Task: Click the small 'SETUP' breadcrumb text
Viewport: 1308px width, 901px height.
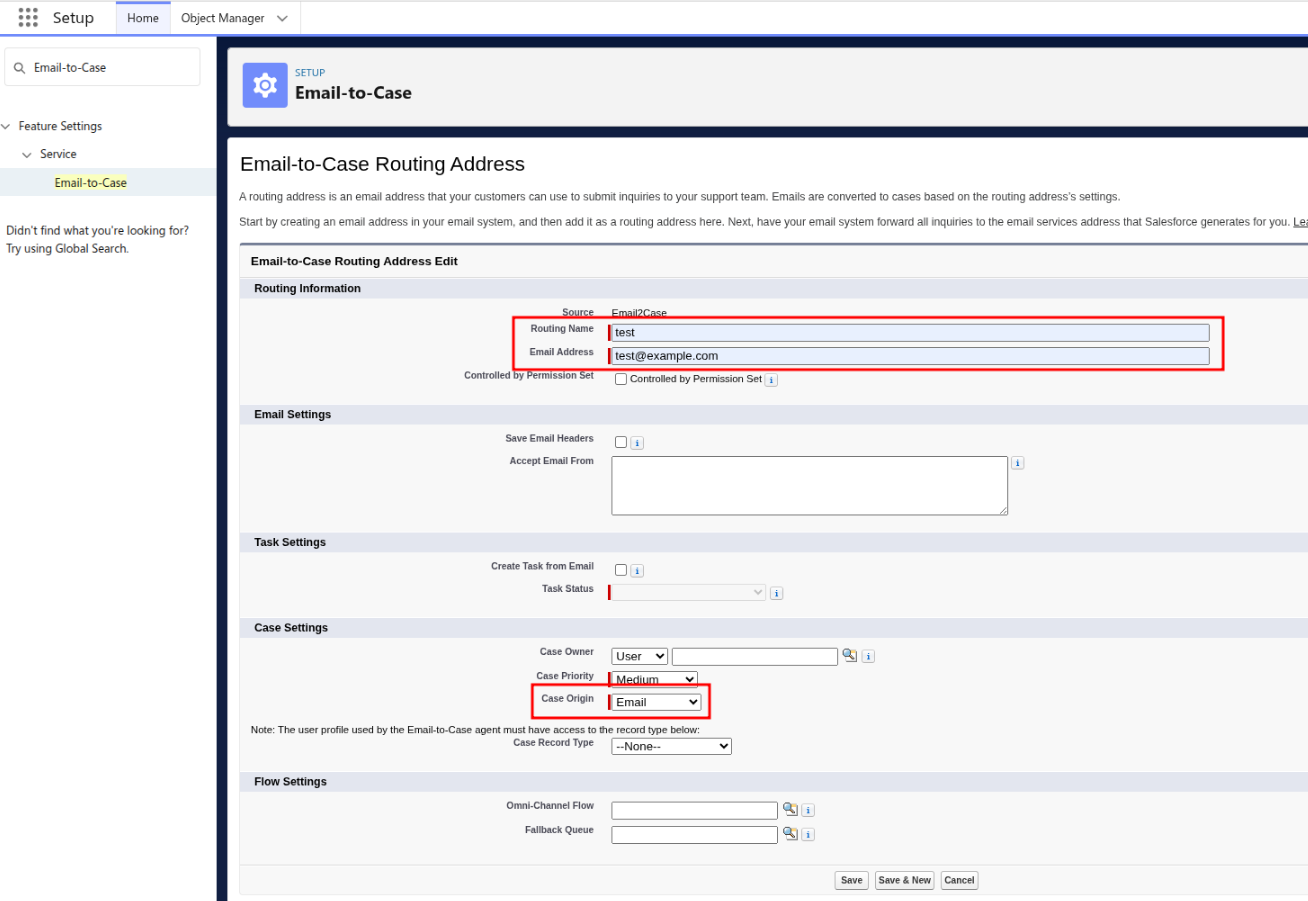Action: coord(310,73)
